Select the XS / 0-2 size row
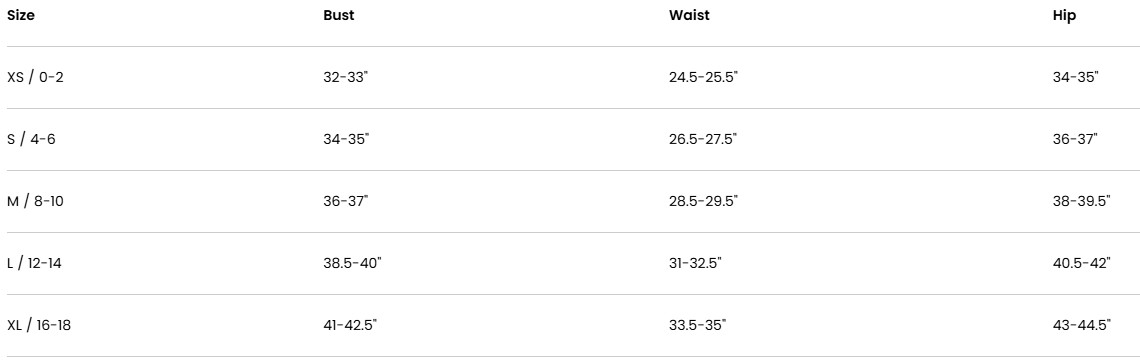 click(570, 77)
